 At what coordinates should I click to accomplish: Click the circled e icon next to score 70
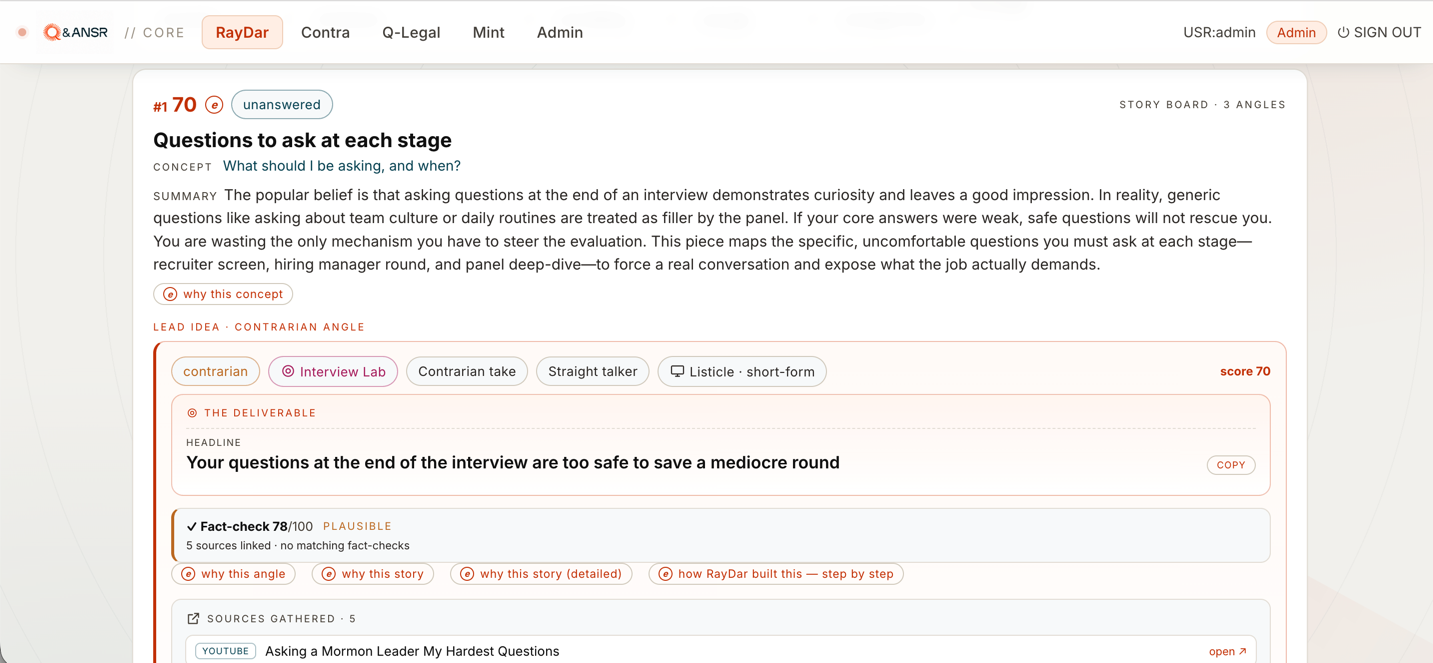coord(214,105)
